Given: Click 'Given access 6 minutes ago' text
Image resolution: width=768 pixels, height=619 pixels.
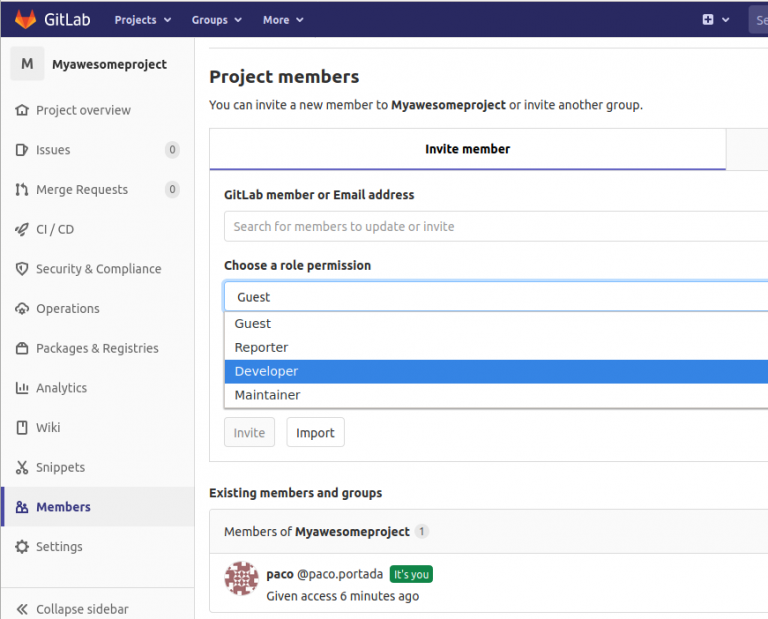Looking at the screenshot, I should pos(342,596).
